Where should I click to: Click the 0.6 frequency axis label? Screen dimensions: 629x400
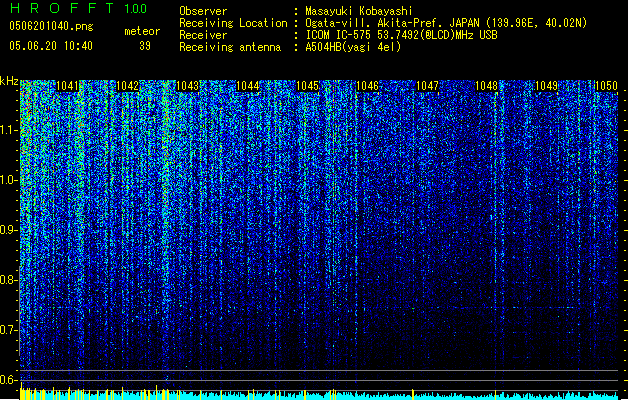8,380
